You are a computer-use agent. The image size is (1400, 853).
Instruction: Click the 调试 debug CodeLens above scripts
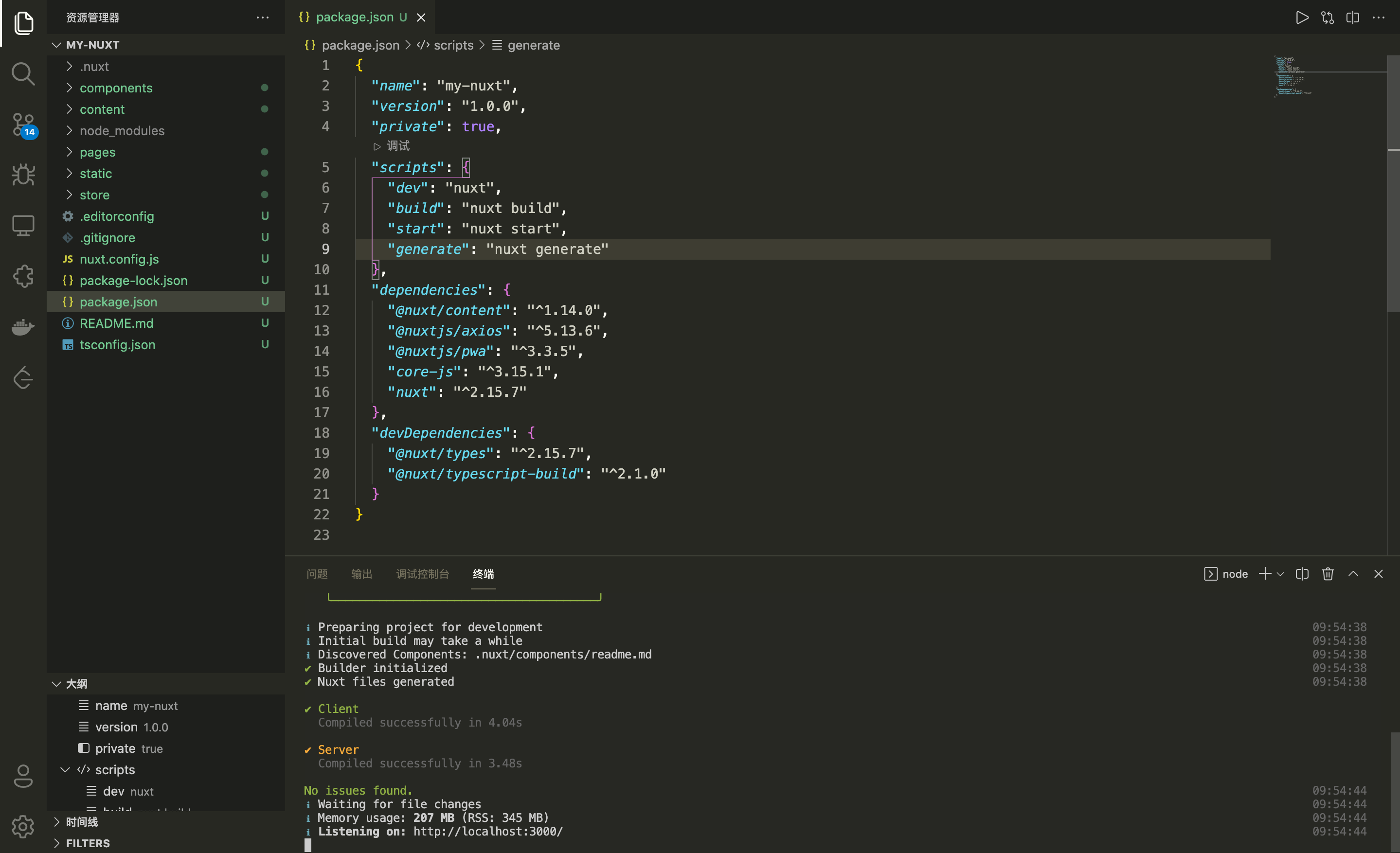pos(392,146)
